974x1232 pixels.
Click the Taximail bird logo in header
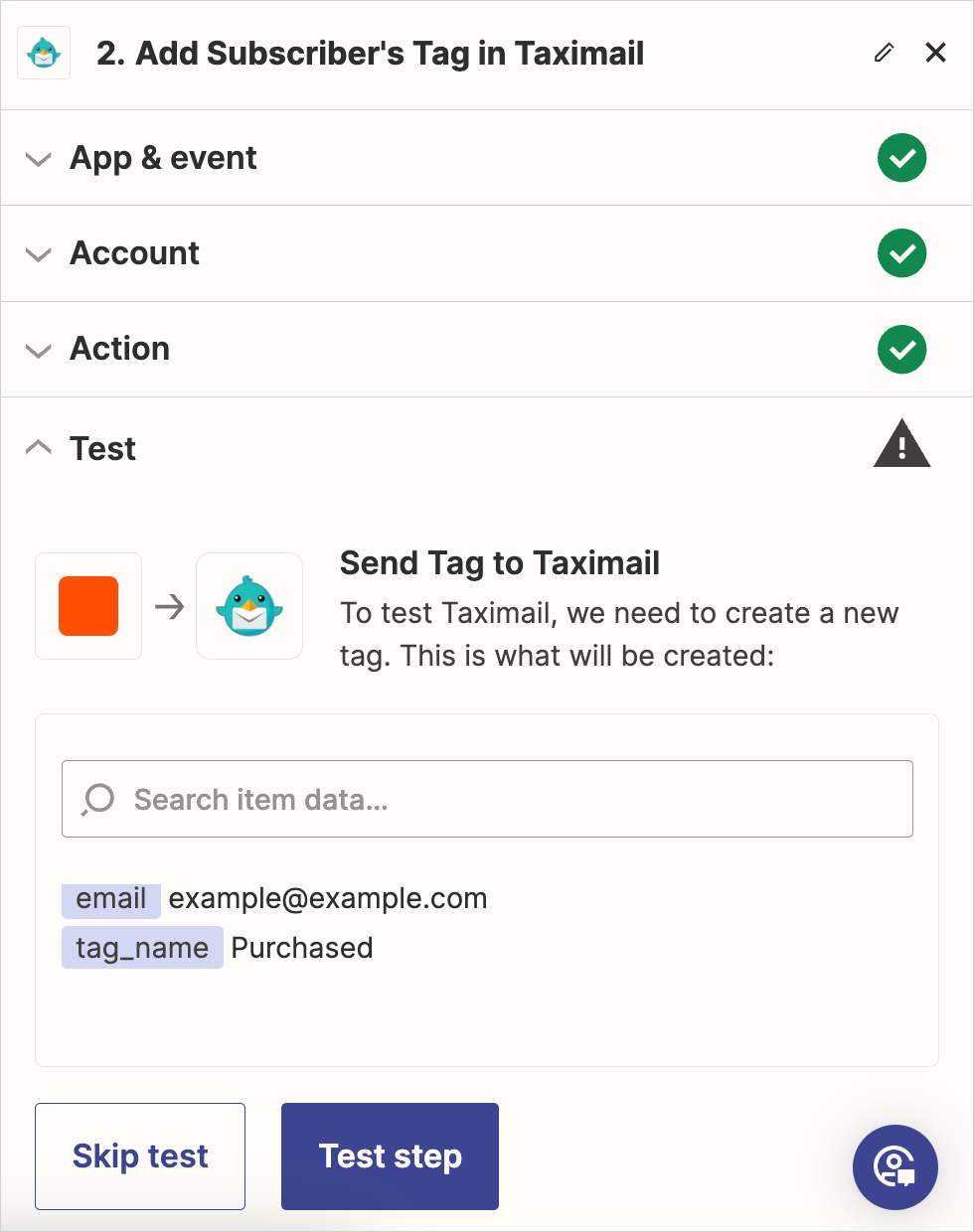[x=44, y=53]
